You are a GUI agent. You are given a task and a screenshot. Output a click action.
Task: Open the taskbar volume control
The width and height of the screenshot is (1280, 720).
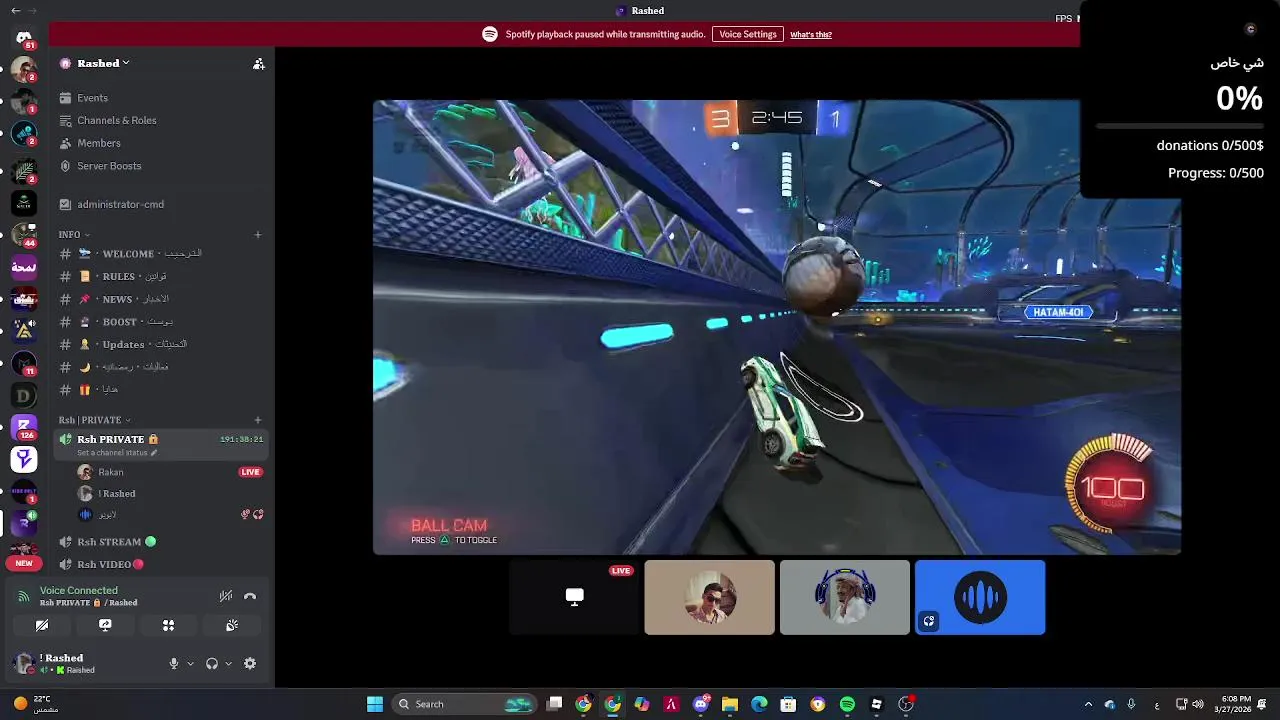pos(1198,704)
